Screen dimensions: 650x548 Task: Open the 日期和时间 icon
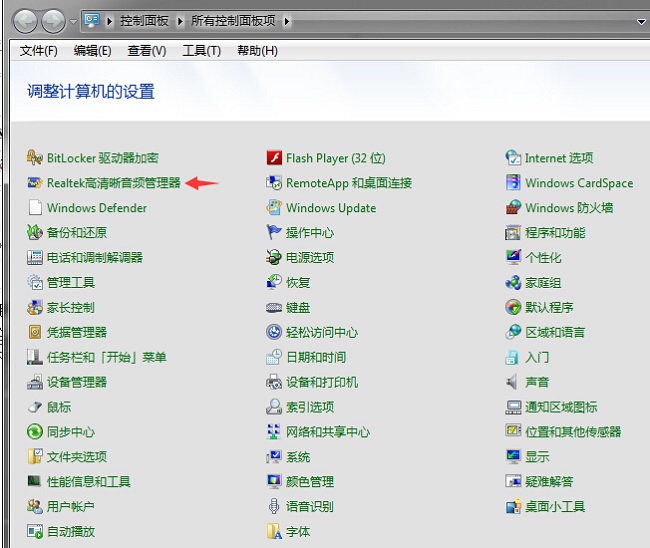[274, 357]
